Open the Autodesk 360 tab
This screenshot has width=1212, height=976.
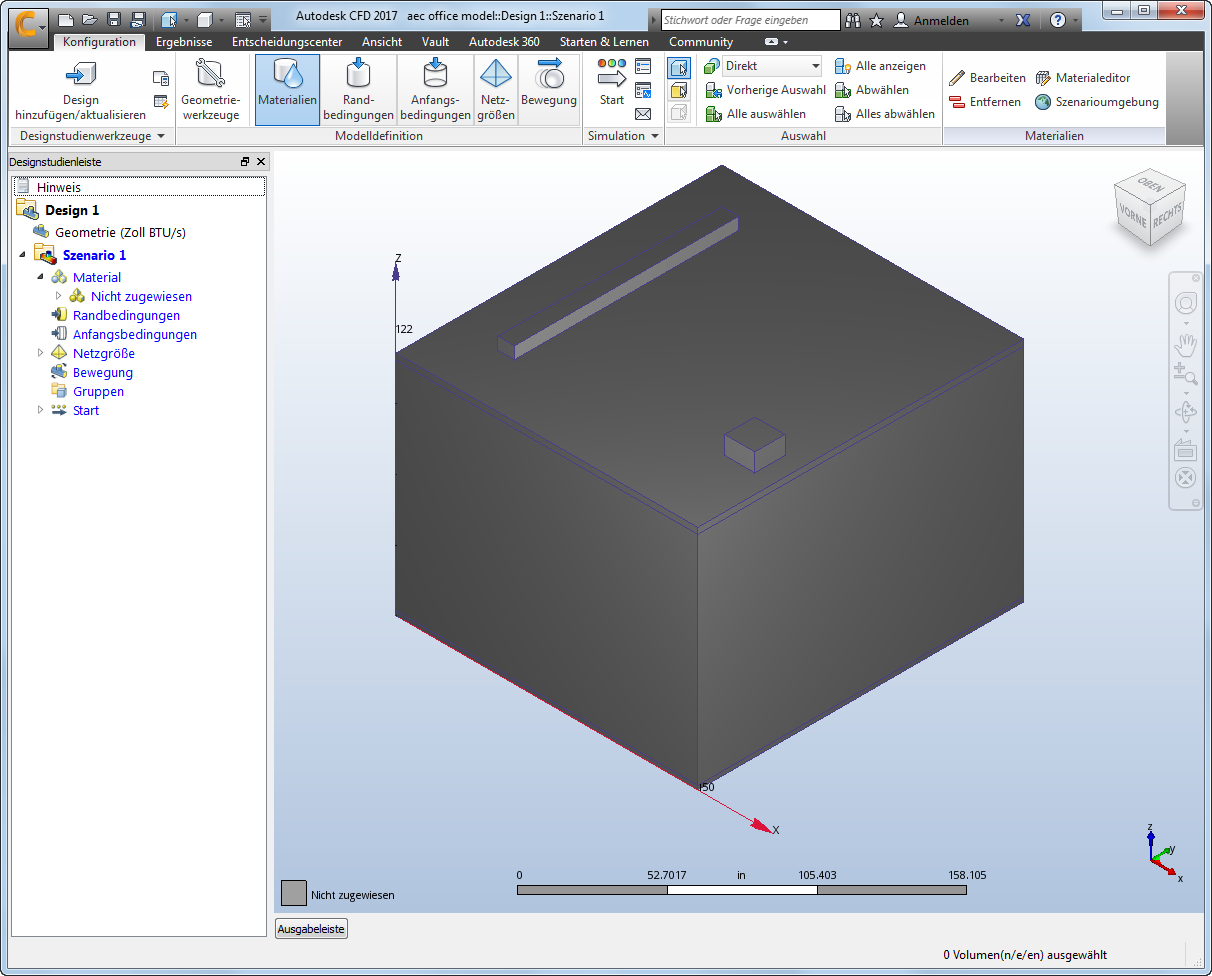tap(504, 42)
